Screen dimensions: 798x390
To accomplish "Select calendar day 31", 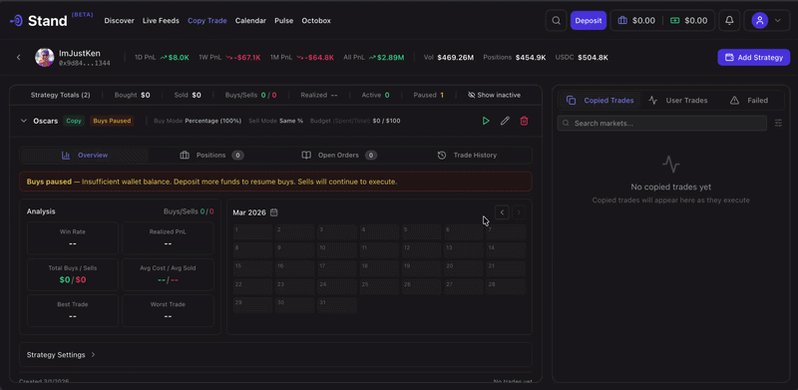I will tap(337, 305).
